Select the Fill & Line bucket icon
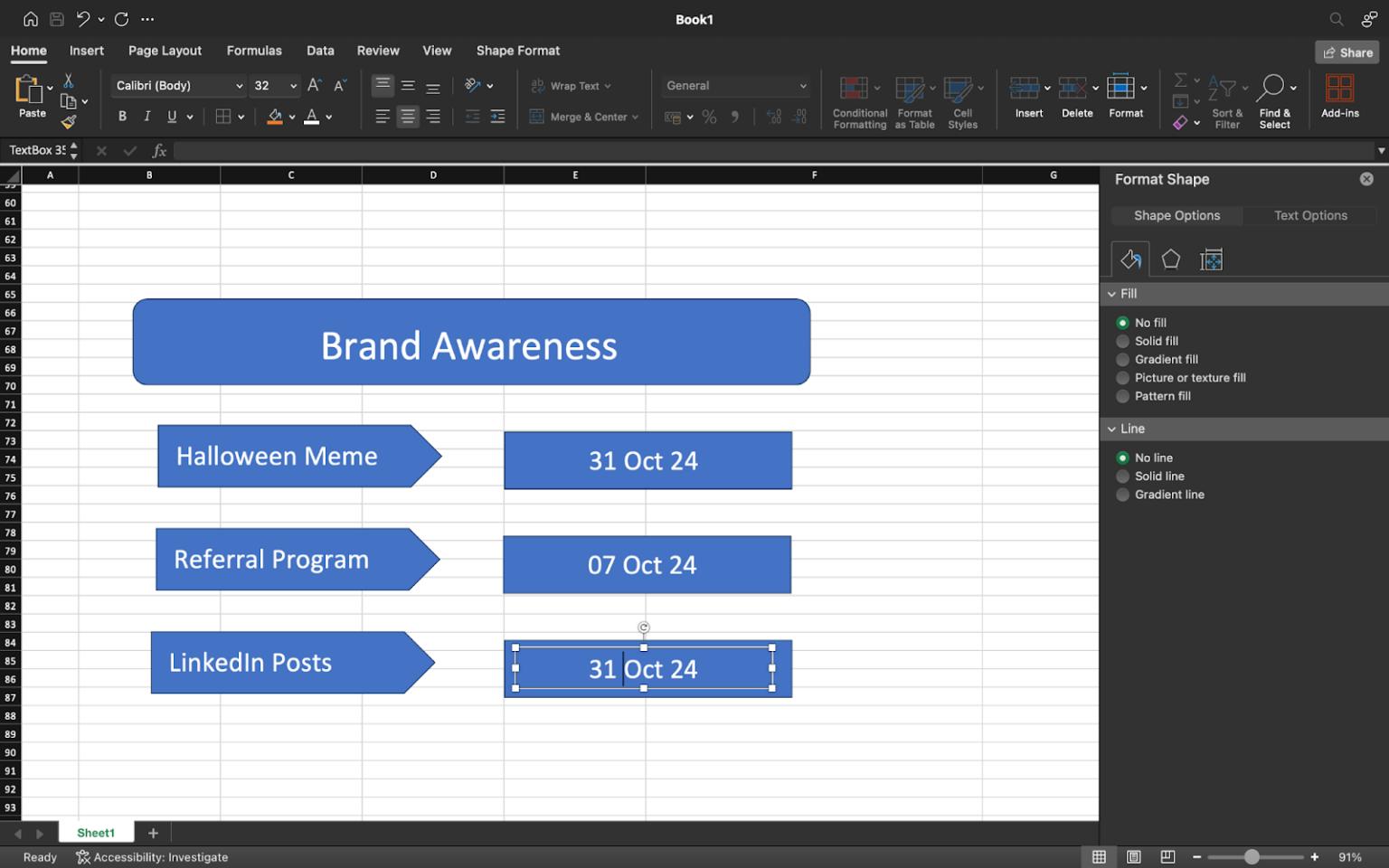 pos(1129,259)
